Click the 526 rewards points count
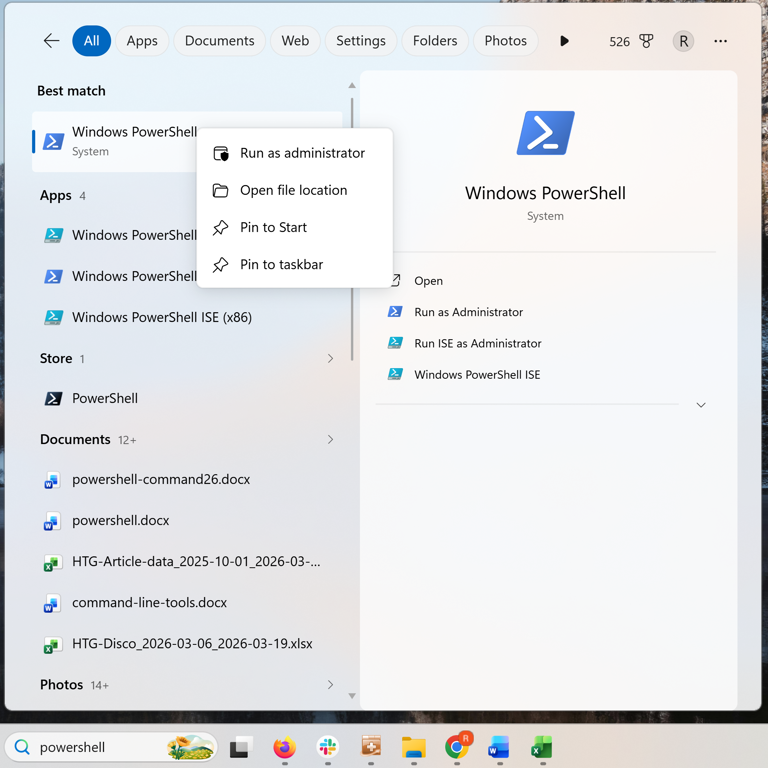 [619, 42]
